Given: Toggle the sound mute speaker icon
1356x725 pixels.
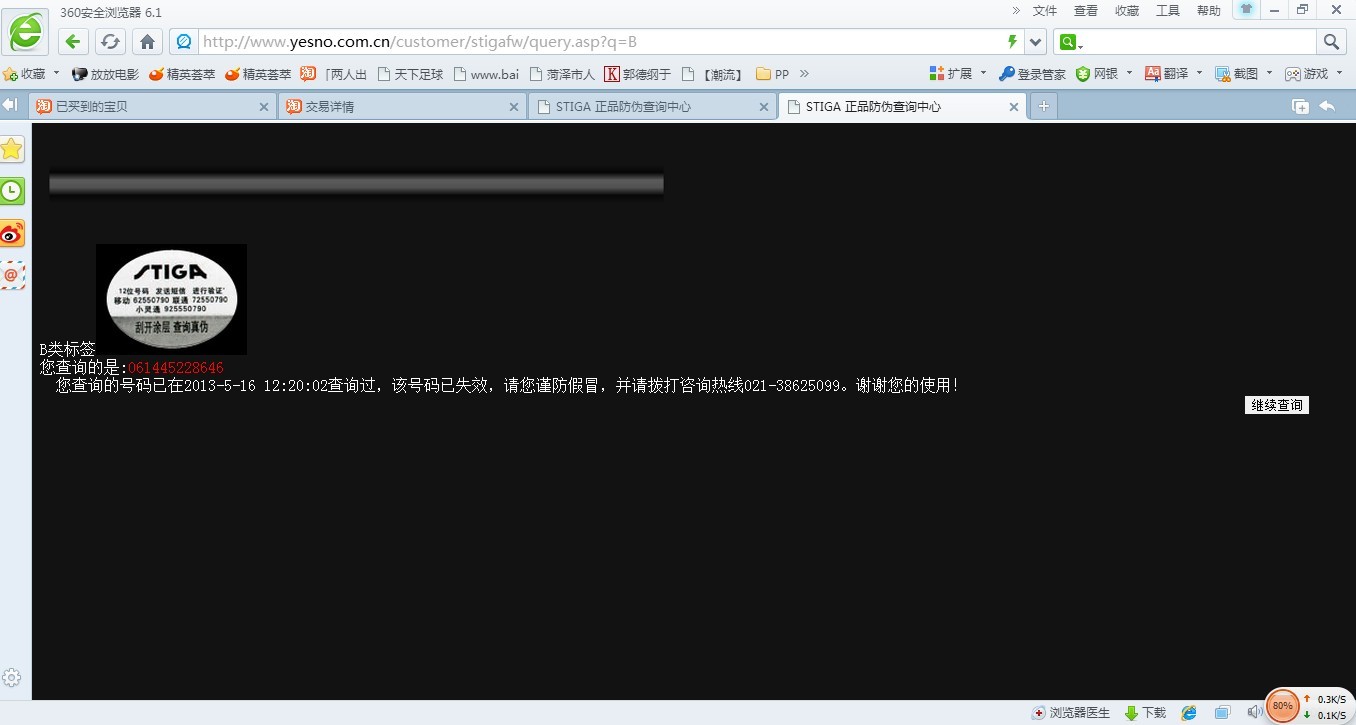Looking at the screenshot, I should click(x=1254, y=713).
